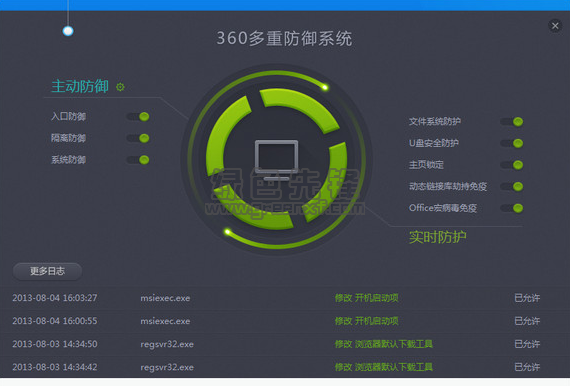
Task: Click 修改 浏览器默认下载工具 in 14:34:50 log
Action: click(x=384, y=344)
